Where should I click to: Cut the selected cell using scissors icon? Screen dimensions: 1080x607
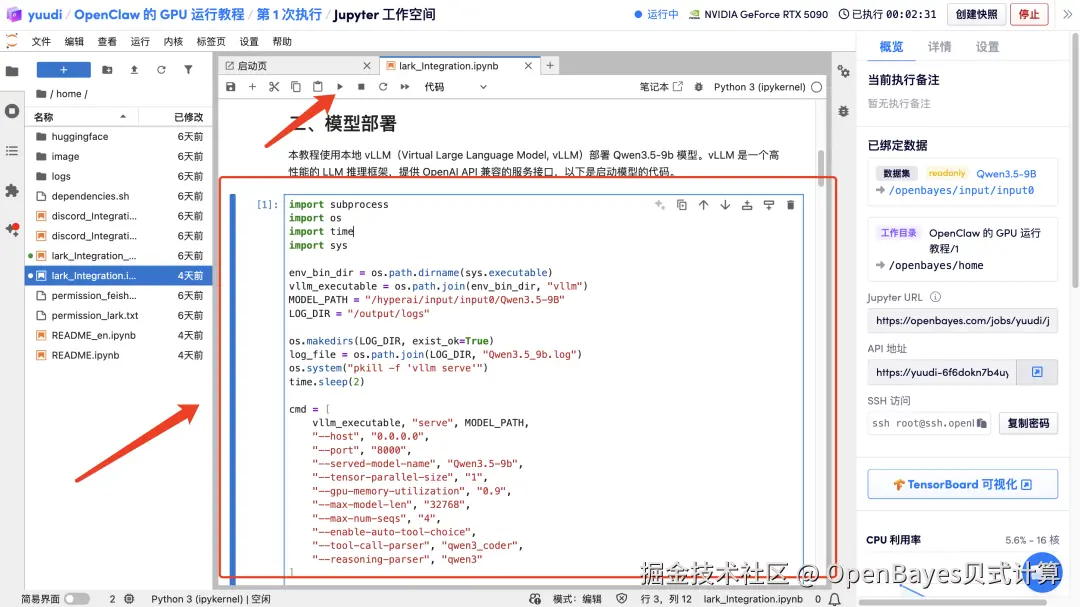click(274, 87)
